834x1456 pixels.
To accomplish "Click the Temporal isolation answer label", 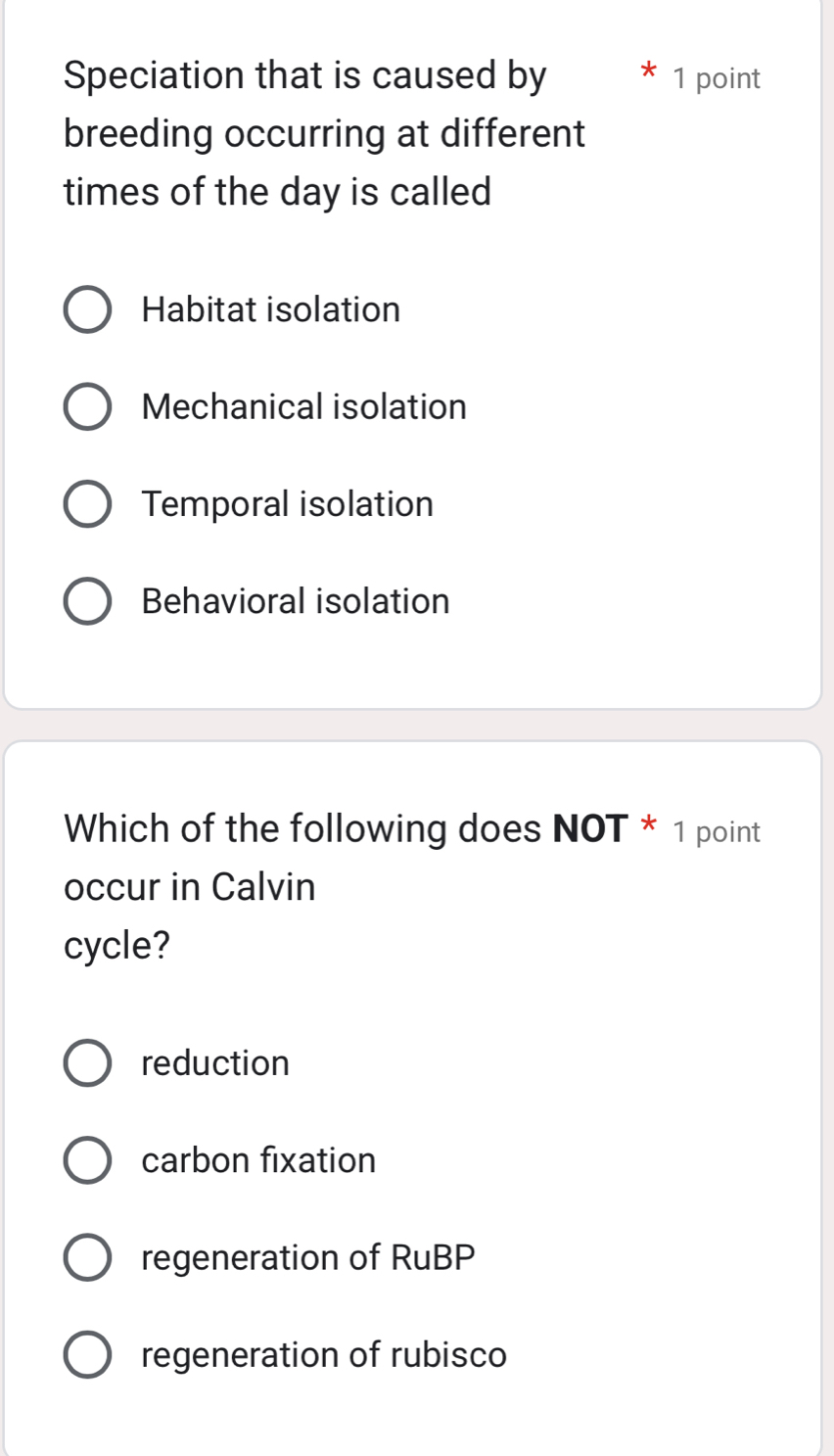I will click(x=287, y=503).
